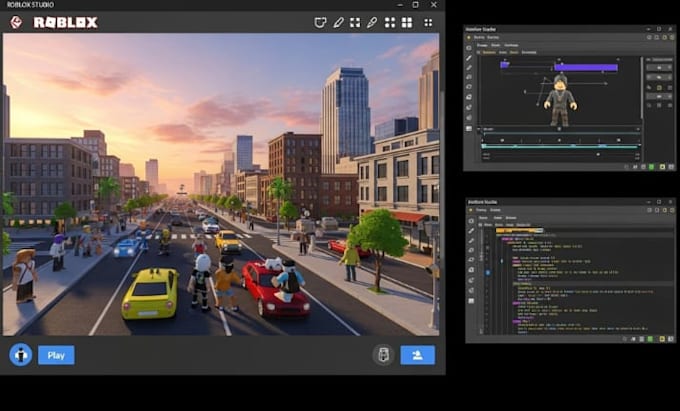Click the teal timeline track in animation window
Image resolution: width=680 pixels, height=411 pixels.
coord(561,147)
